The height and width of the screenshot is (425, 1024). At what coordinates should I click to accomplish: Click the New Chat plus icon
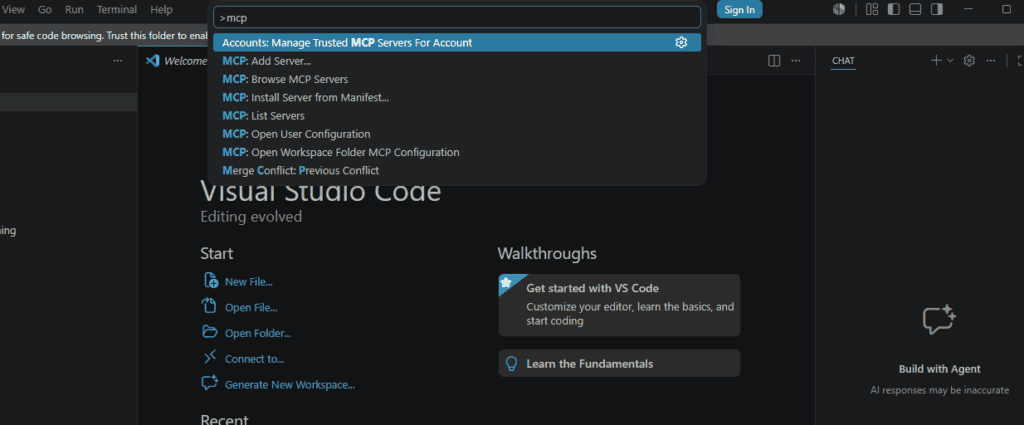[936, 60]
